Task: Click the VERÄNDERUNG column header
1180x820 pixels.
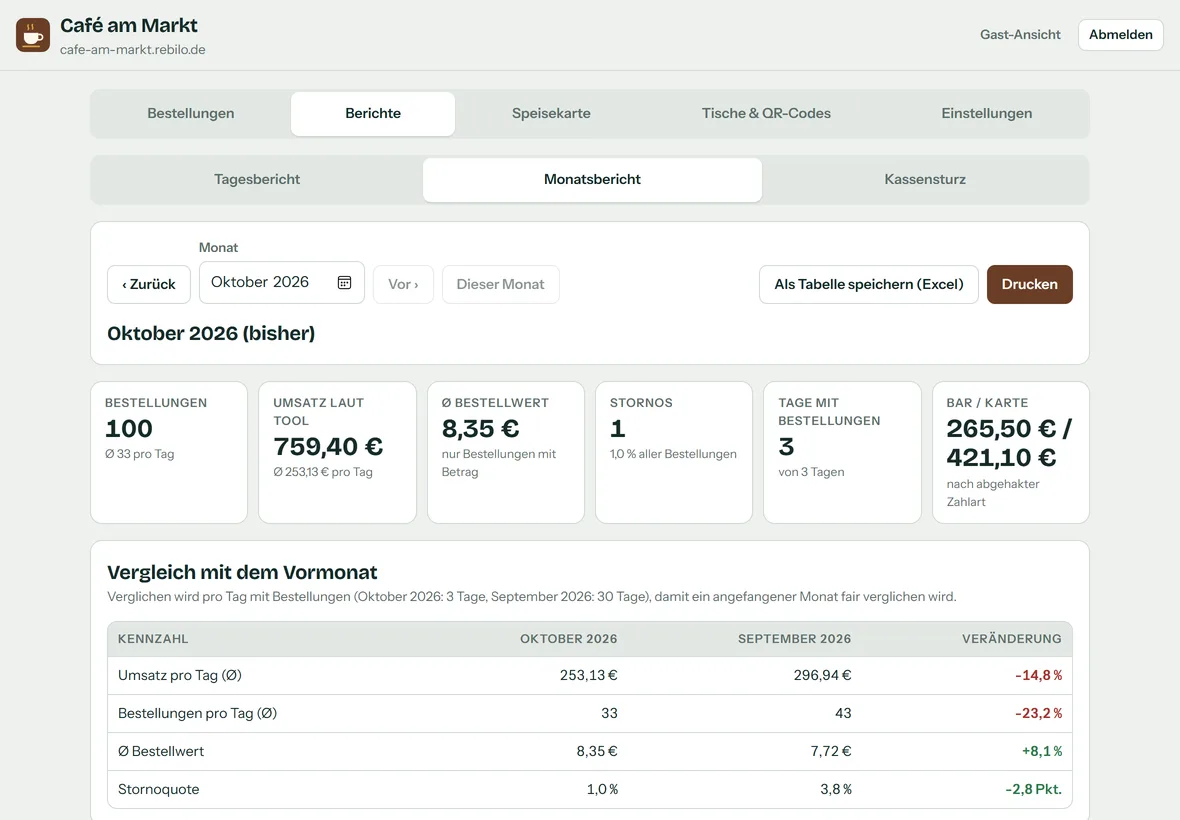Action: 1011,639
